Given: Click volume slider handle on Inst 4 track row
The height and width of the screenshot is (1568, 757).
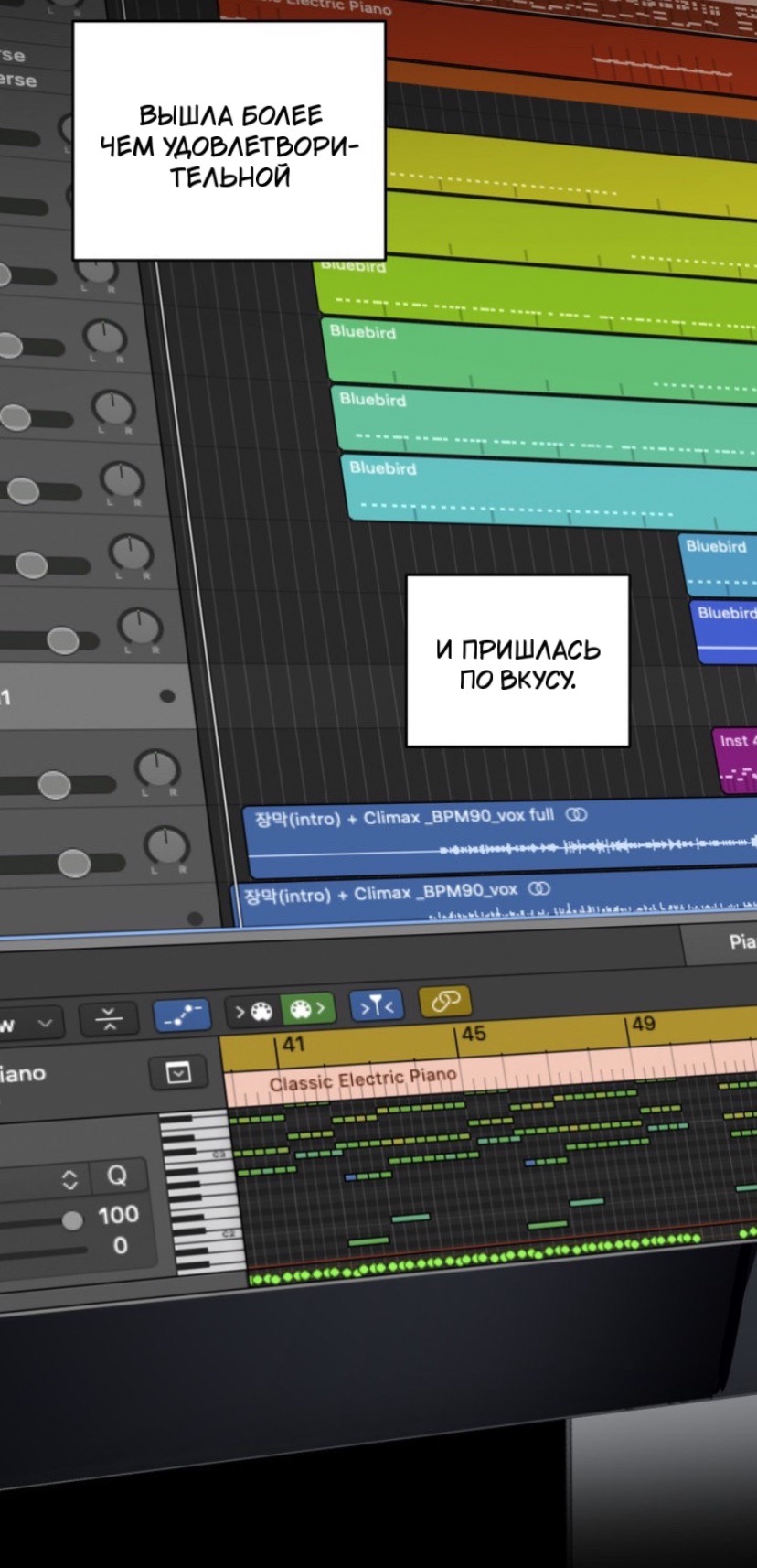Looking at the screenshot, I should point(54,784).
